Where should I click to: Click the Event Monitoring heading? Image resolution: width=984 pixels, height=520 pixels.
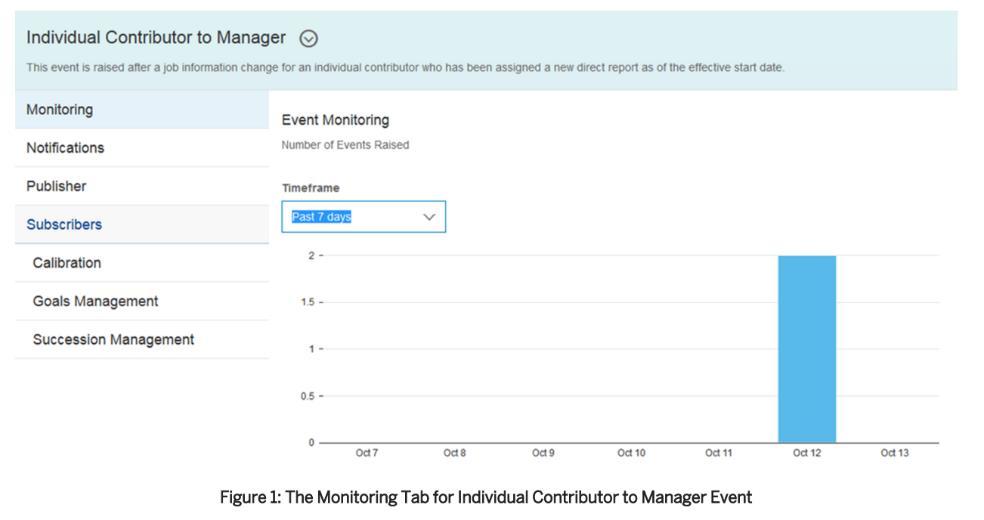(x=335, y=120)
